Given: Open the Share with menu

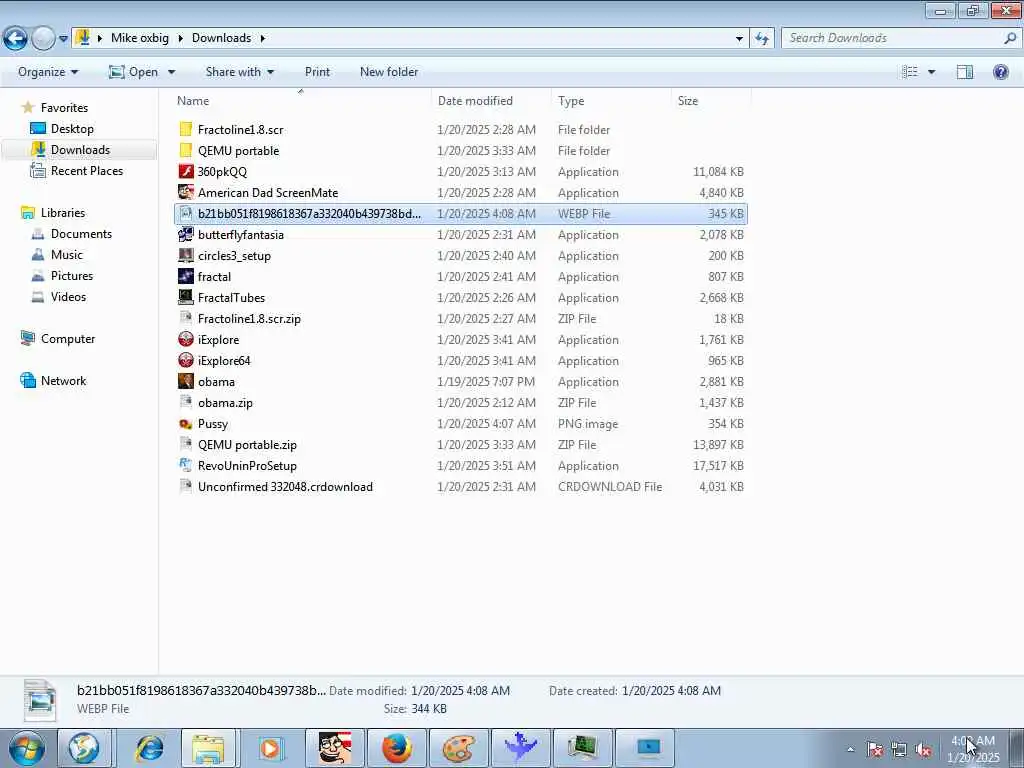Looking at the screenshot, I should point(239,72).
